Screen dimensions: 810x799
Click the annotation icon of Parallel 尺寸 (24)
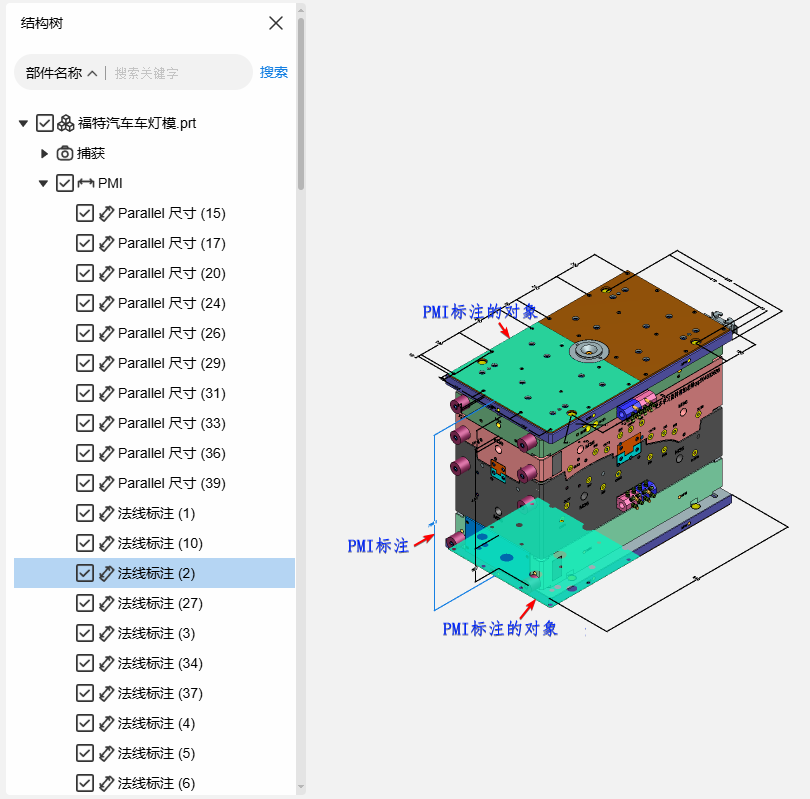pos(106,303)
